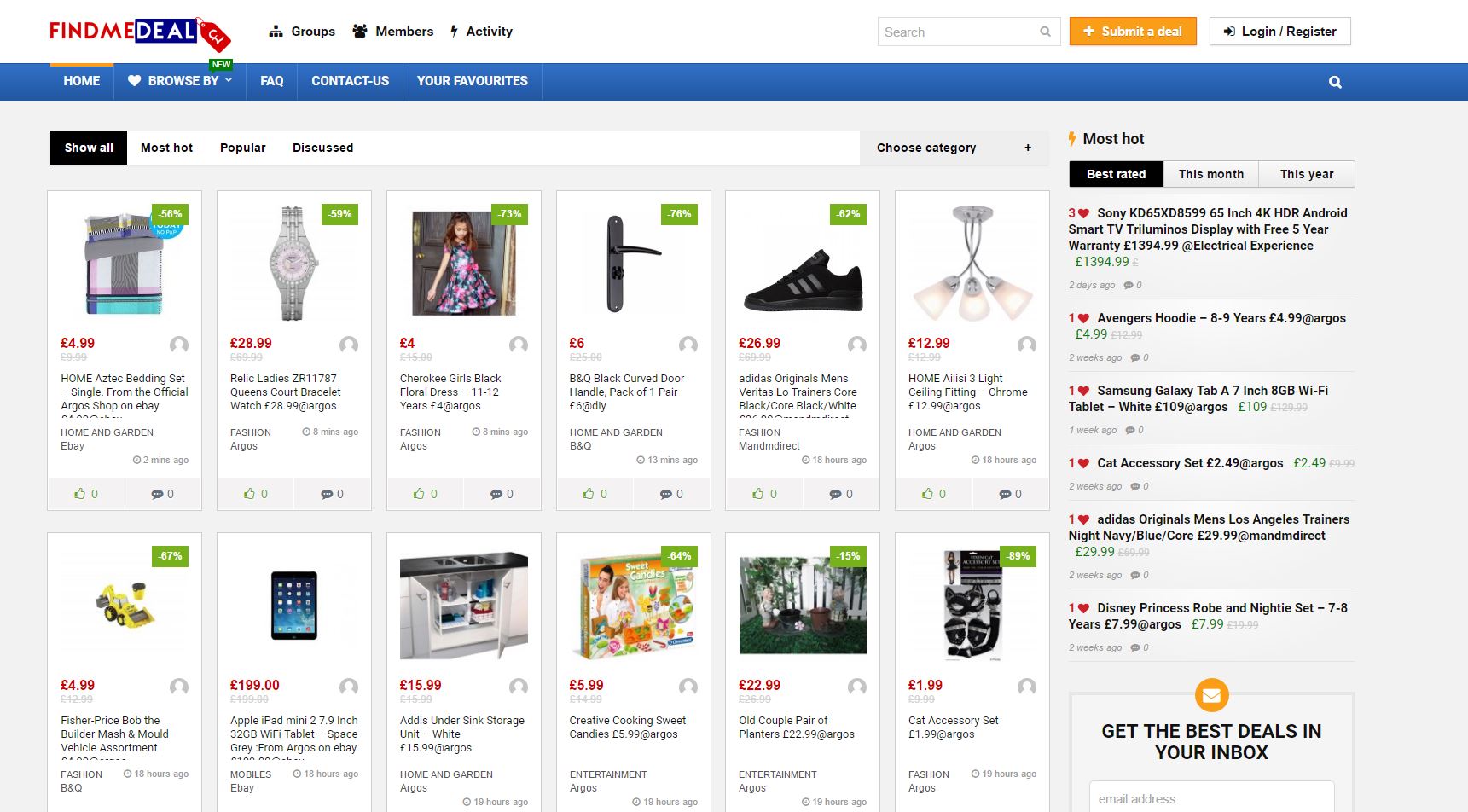Open the Relic Ladies watch thumbnail

(x=294, y=263)
